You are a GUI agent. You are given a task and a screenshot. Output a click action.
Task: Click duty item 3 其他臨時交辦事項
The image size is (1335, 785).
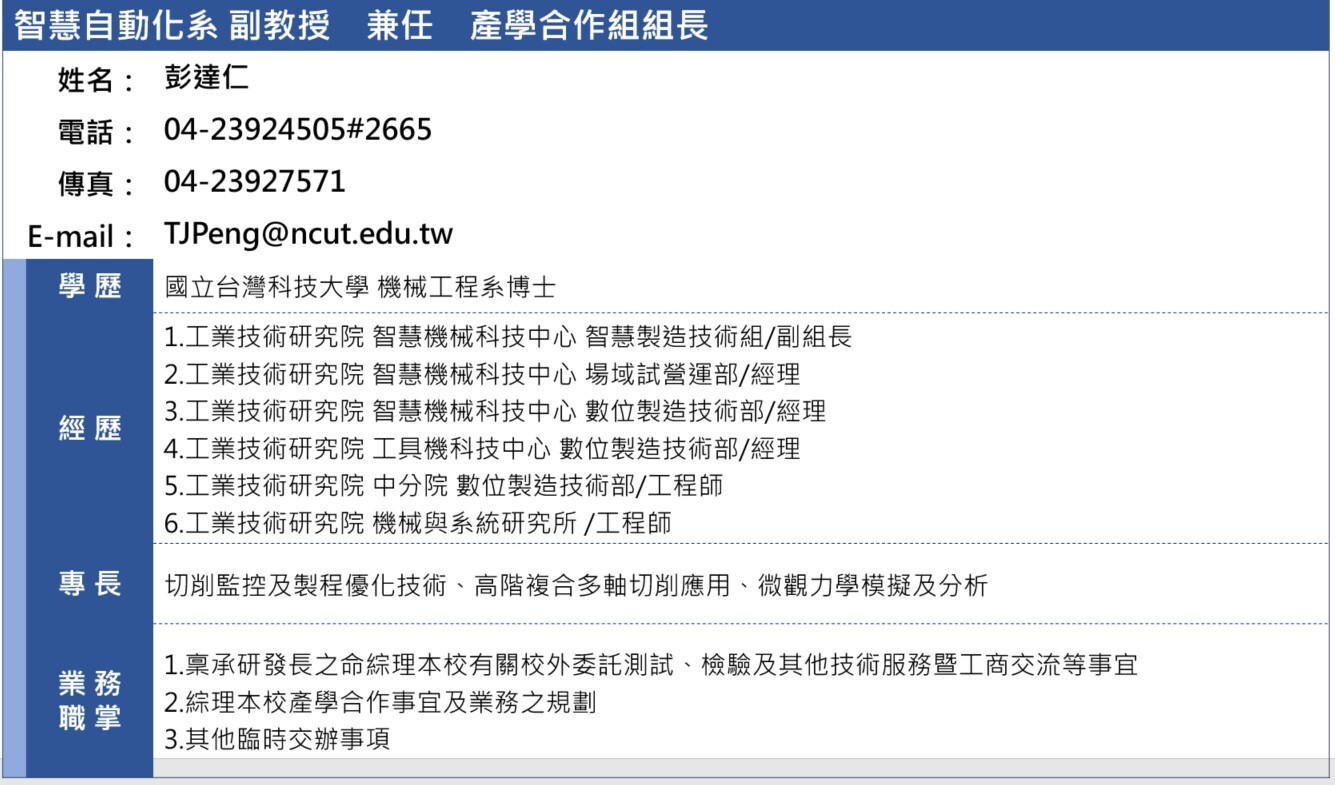[277, 740]
